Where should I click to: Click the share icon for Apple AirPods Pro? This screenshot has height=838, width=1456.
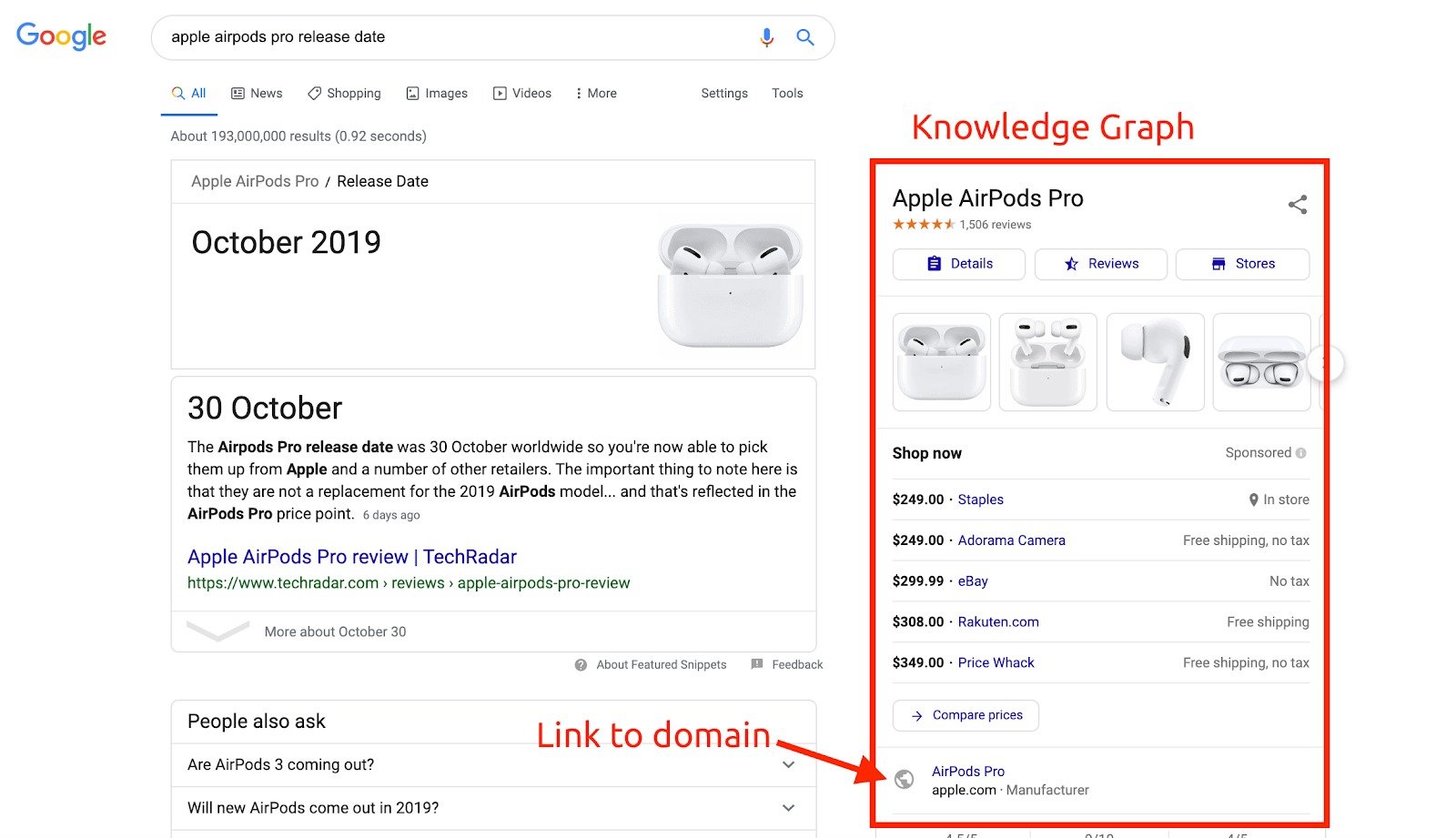(x=1297, y=204)
